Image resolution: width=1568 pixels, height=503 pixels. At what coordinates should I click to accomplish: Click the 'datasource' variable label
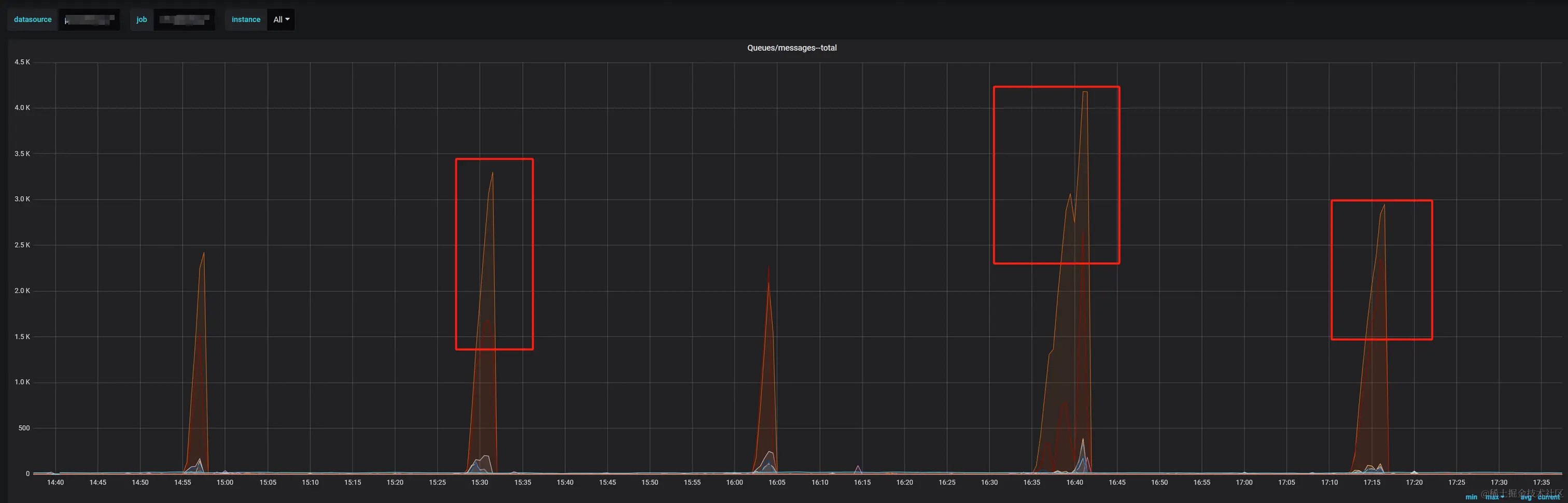[x=33, y=20]
